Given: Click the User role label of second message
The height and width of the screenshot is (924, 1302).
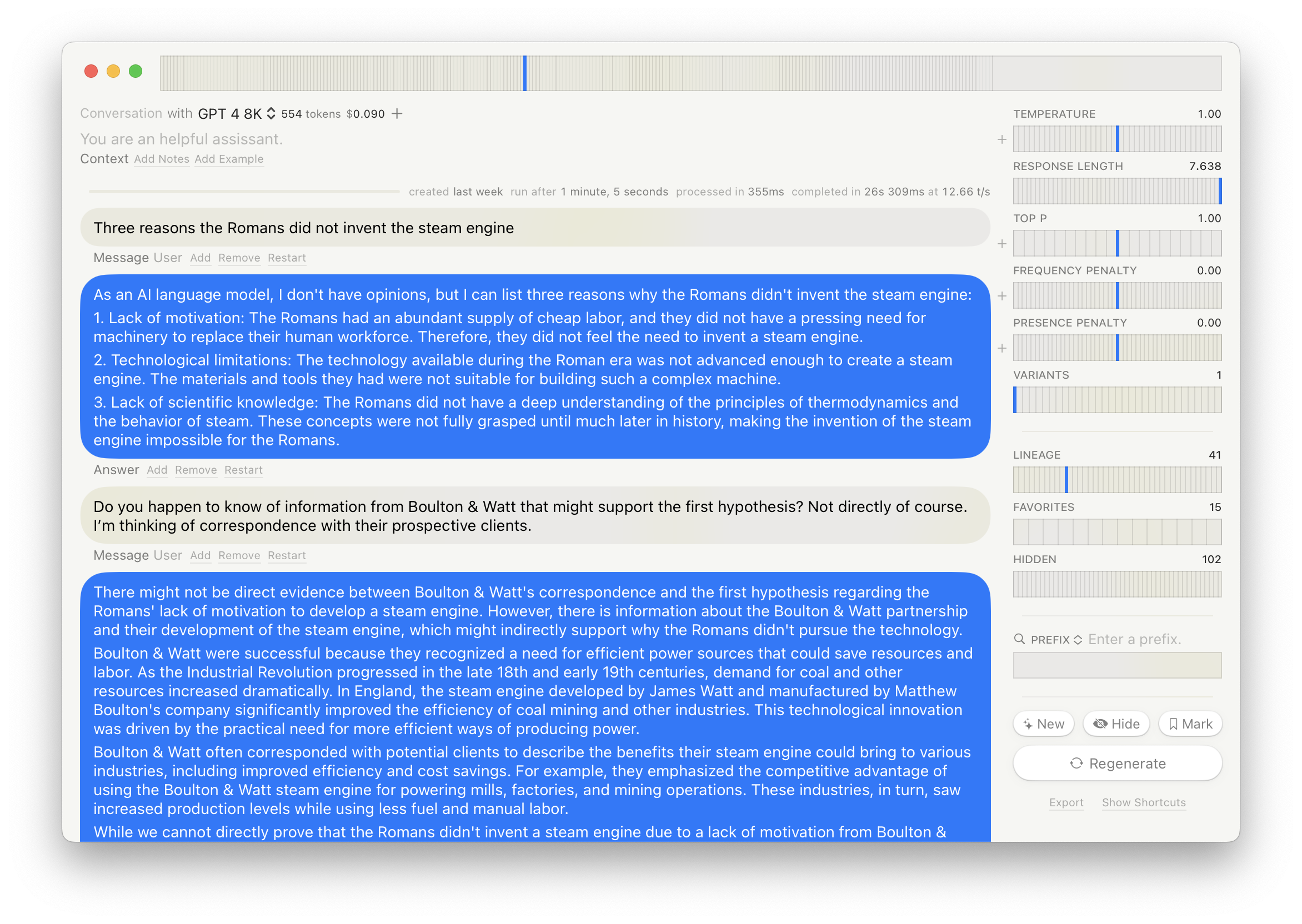Looking at the screenshot, I should click(168, 556).
